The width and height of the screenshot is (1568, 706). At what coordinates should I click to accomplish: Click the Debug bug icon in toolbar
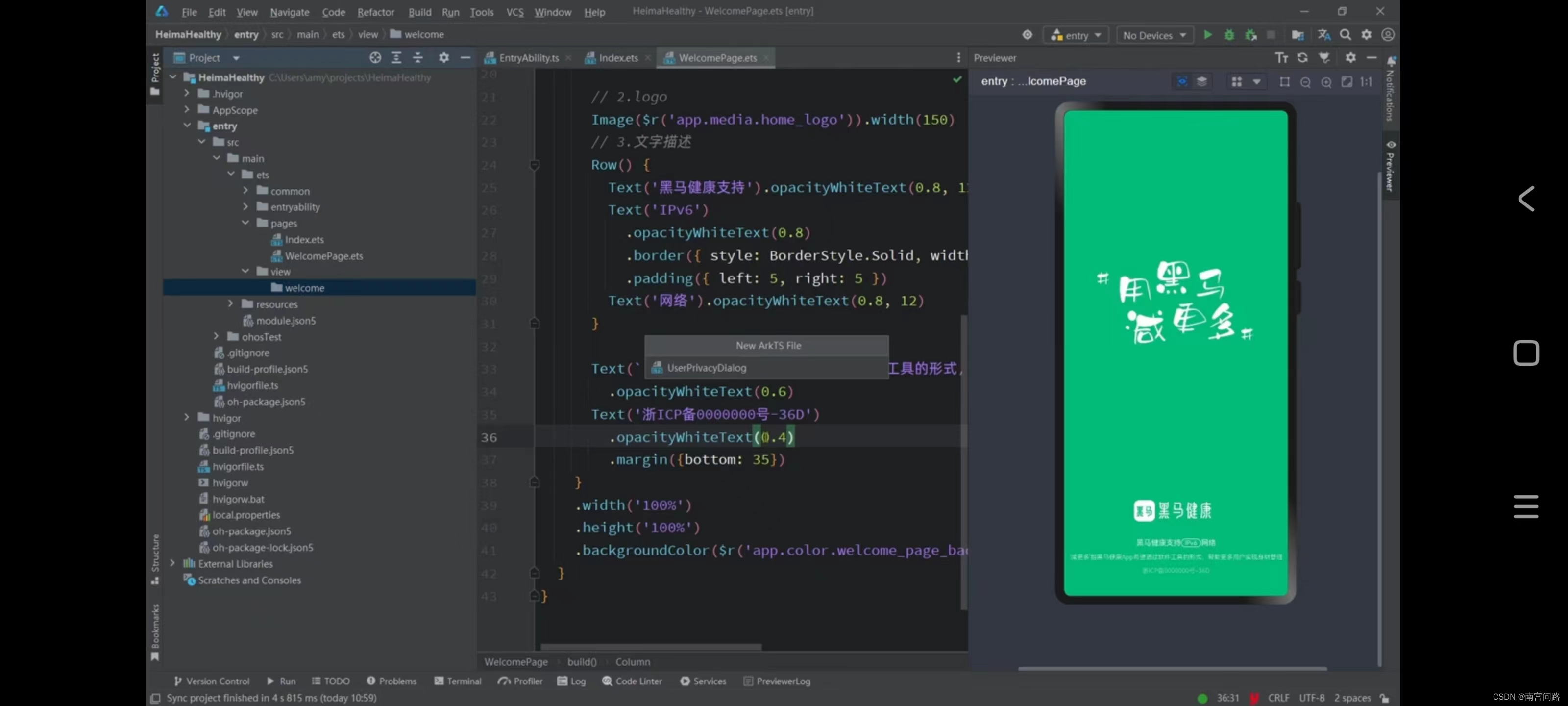(1229, 35)
